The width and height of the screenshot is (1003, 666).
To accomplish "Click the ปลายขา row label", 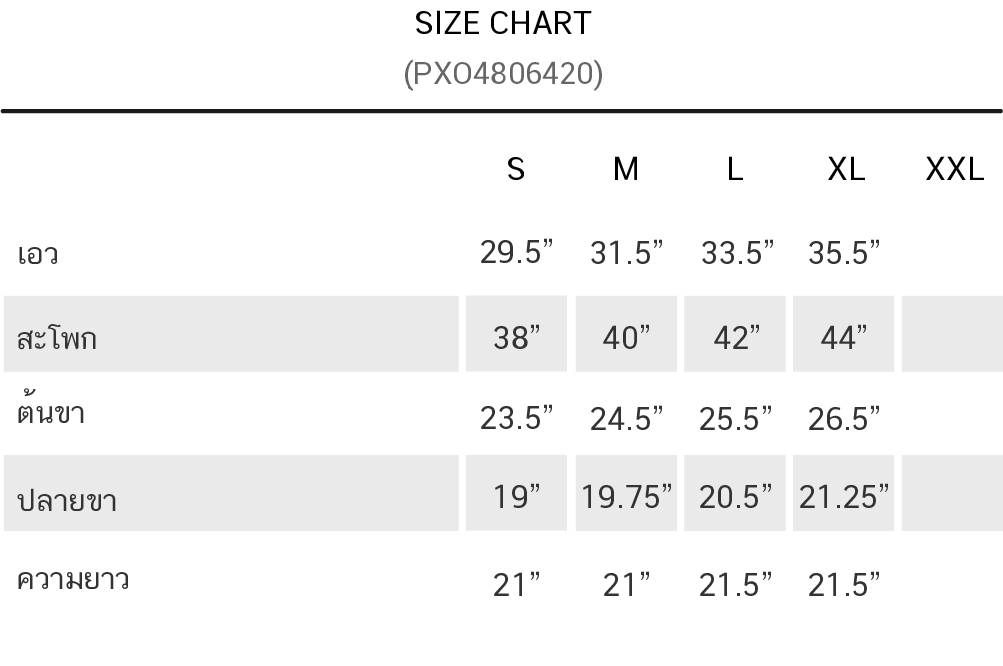I will click(x=67, y=499).
